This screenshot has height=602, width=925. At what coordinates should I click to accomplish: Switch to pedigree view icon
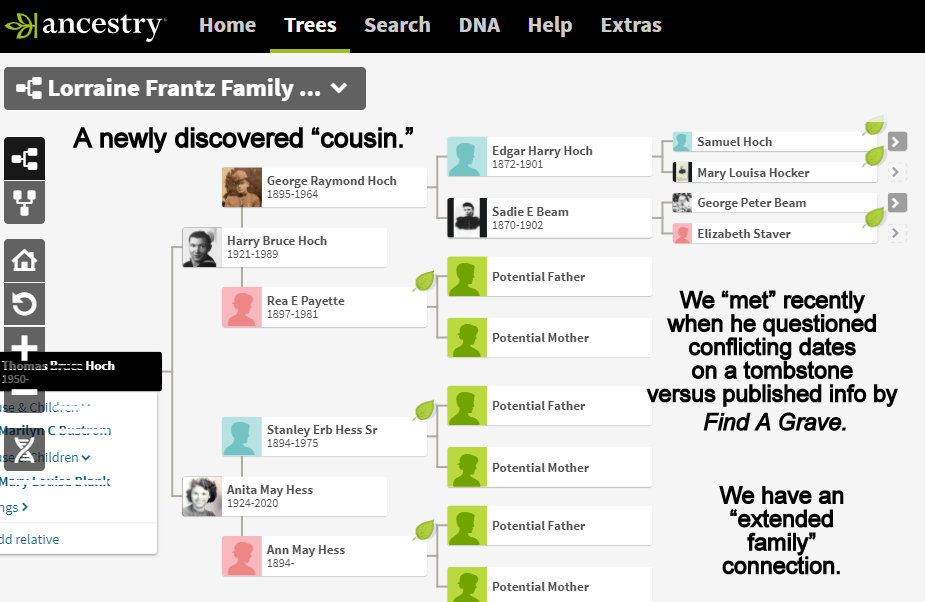click(24, 158)
